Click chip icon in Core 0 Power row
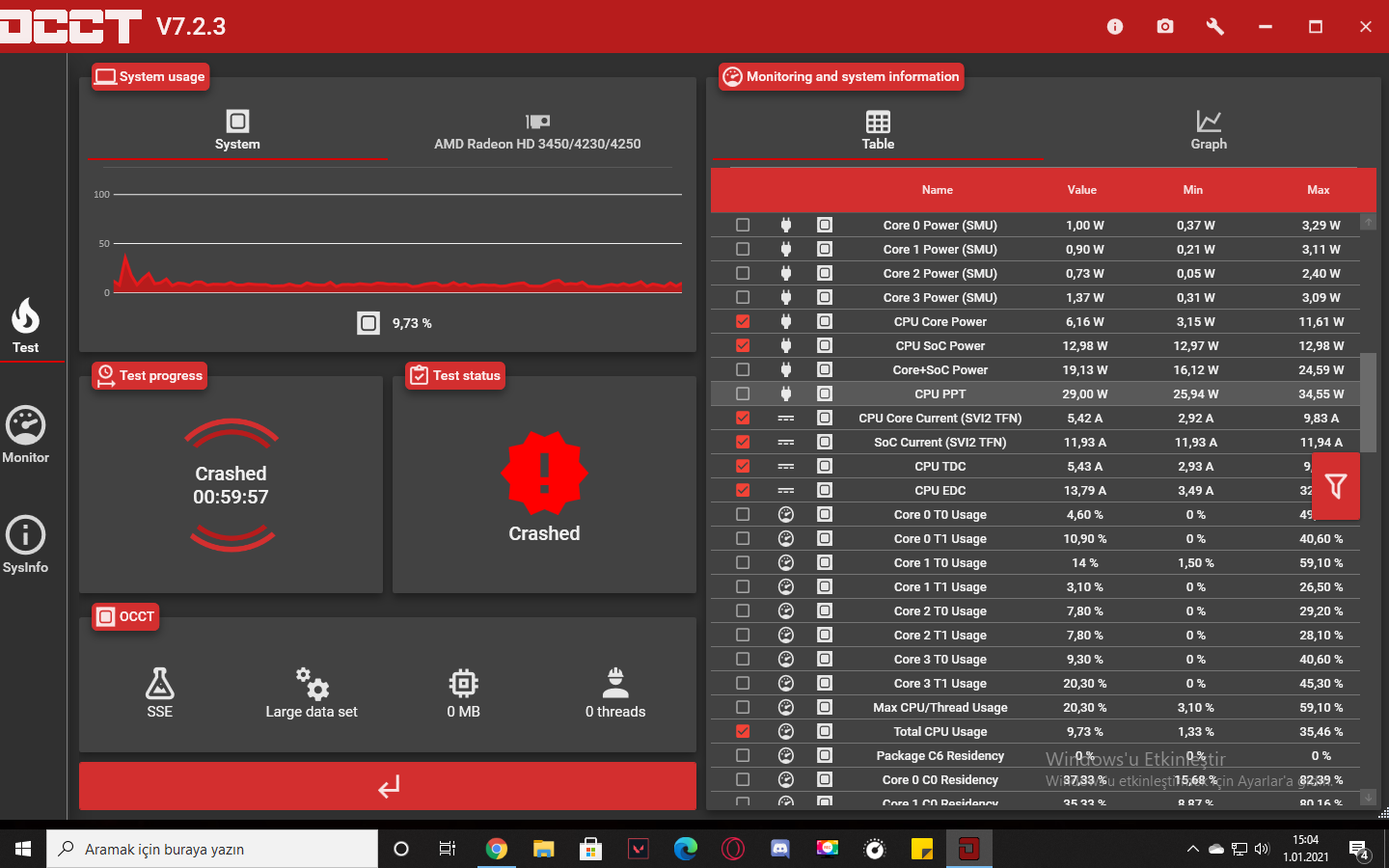This screenshot has width=1389, height=868. coord(825,225)
